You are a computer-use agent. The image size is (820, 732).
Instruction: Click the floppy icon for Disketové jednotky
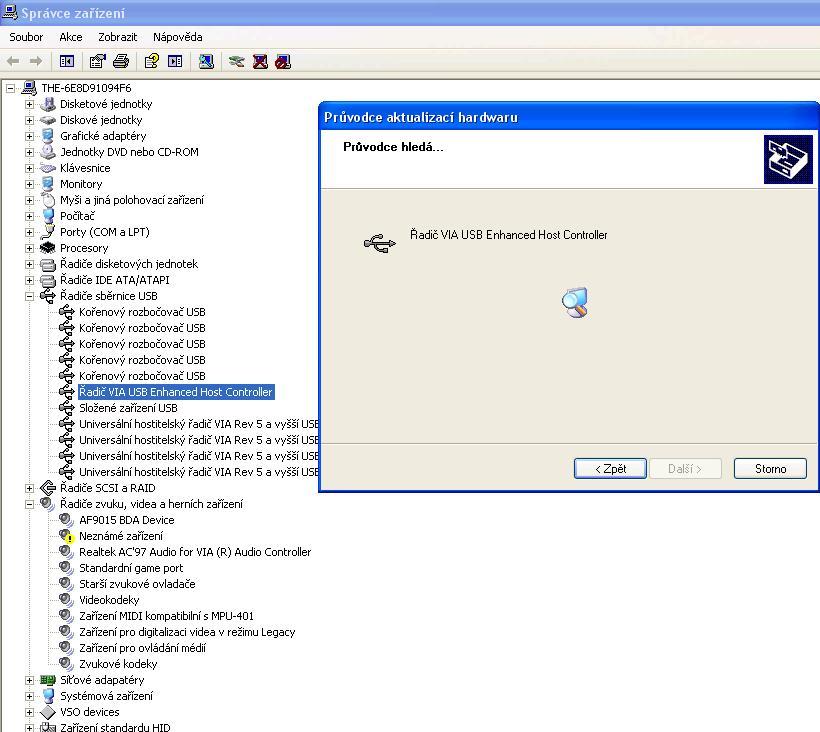click(48, 104)
